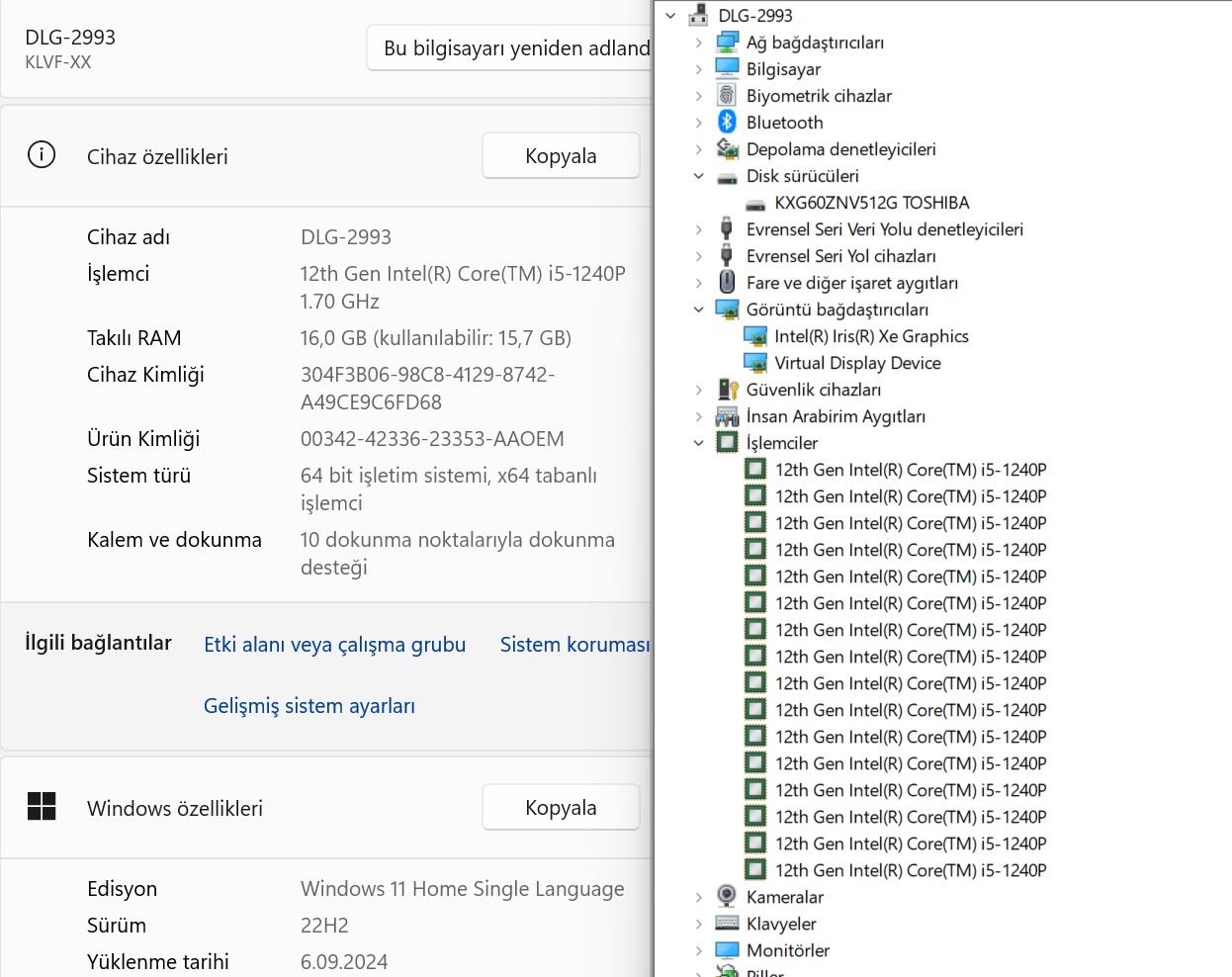This screenshot has width=1232, height=977.
Task: Expand the Bilgisayar node
Action: [x=698, y=69]
